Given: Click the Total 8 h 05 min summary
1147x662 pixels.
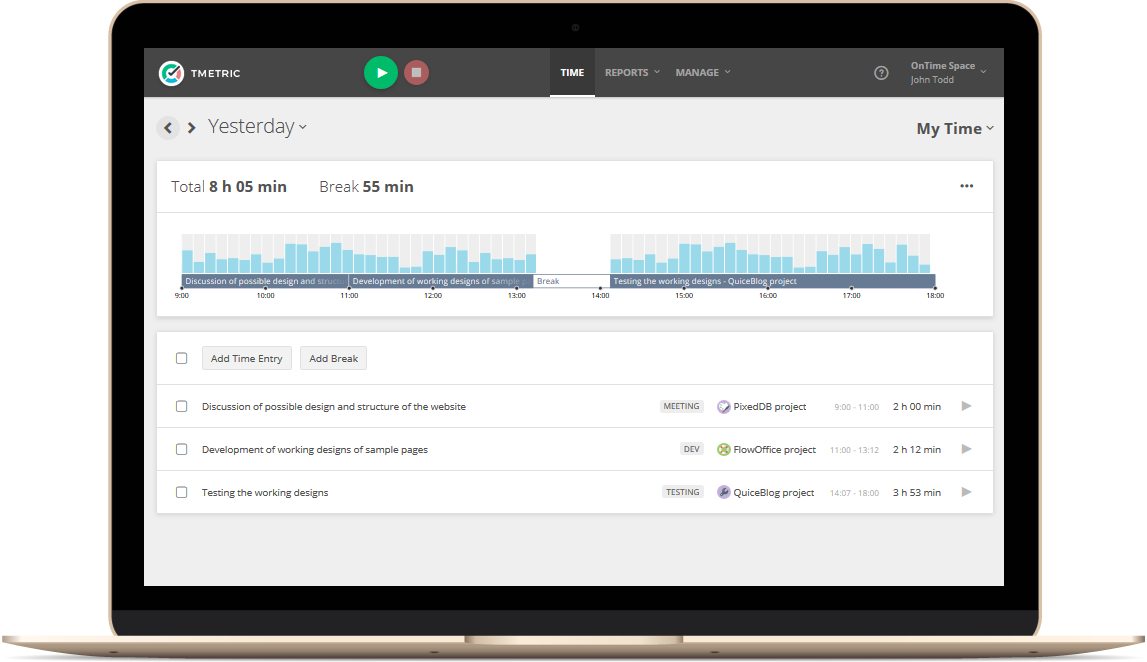Looking at the screenshot, I should pos(229,187).
